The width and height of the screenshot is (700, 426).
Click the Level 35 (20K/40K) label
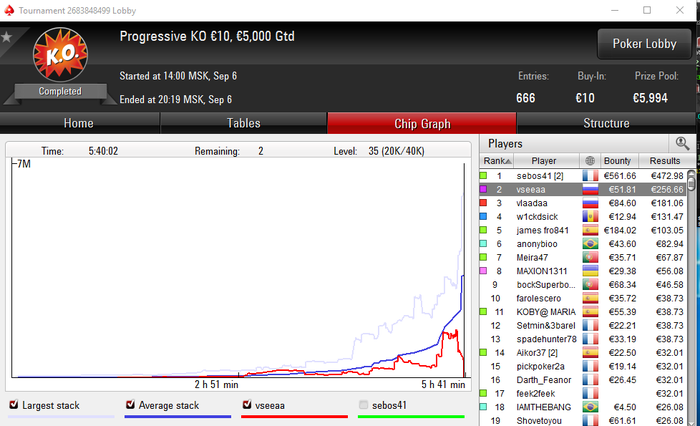click(x=379, y=151)
